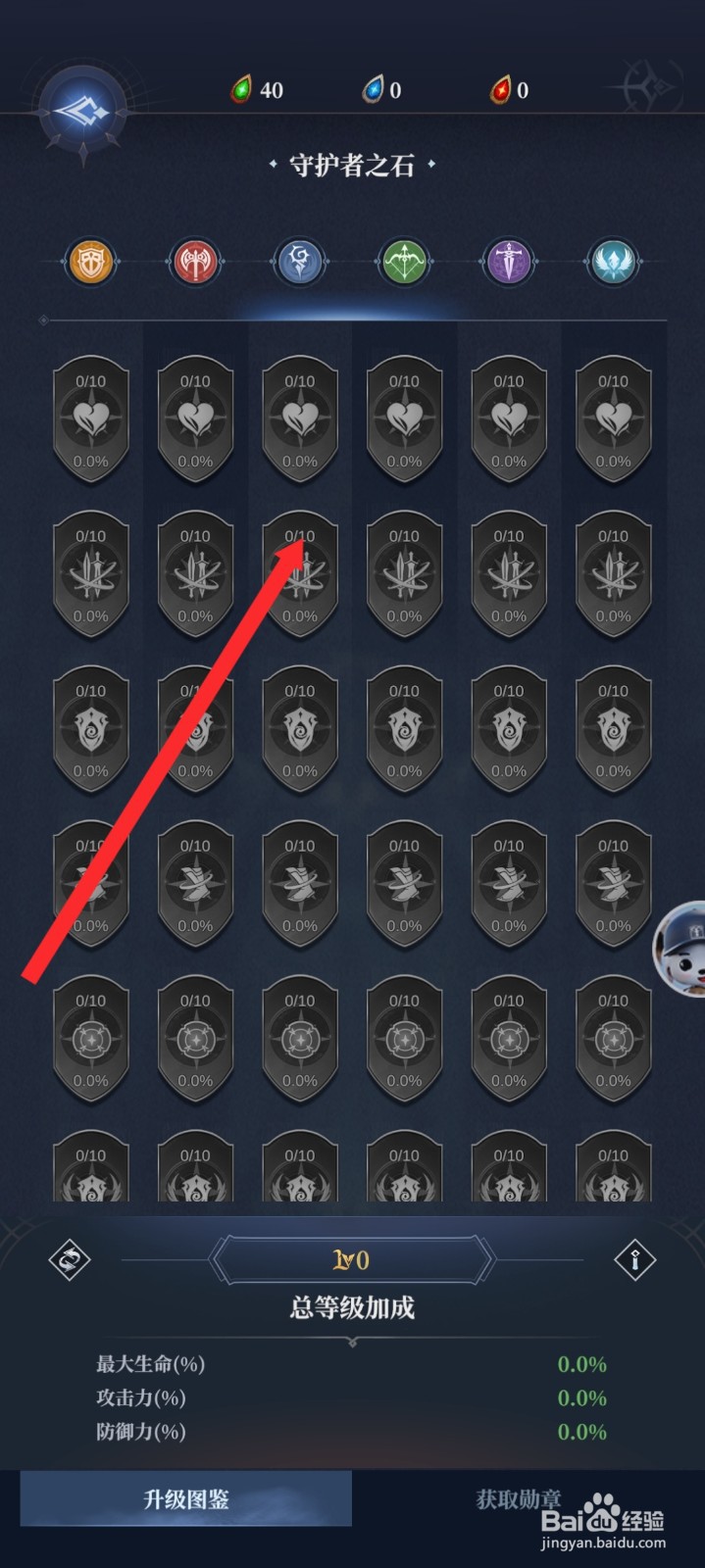Open last heart badge in top row
Screen dimensions: 705x1568
pos(614,419)
